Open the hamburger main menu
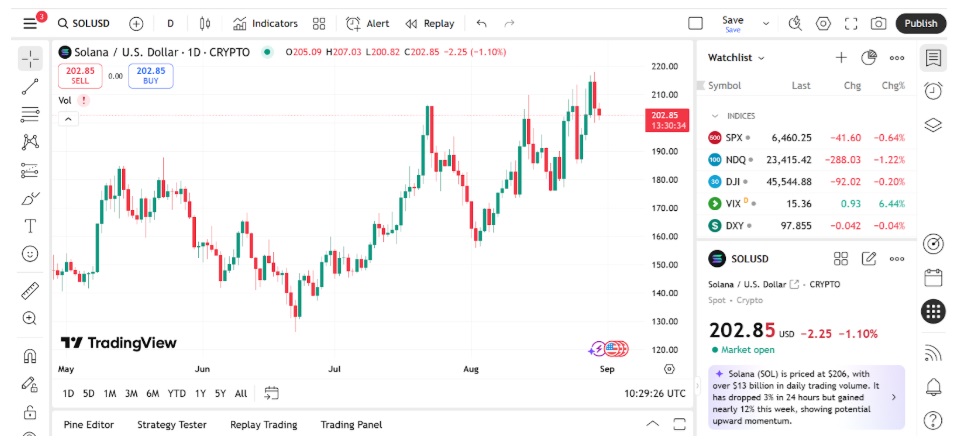 pos(29,24)
